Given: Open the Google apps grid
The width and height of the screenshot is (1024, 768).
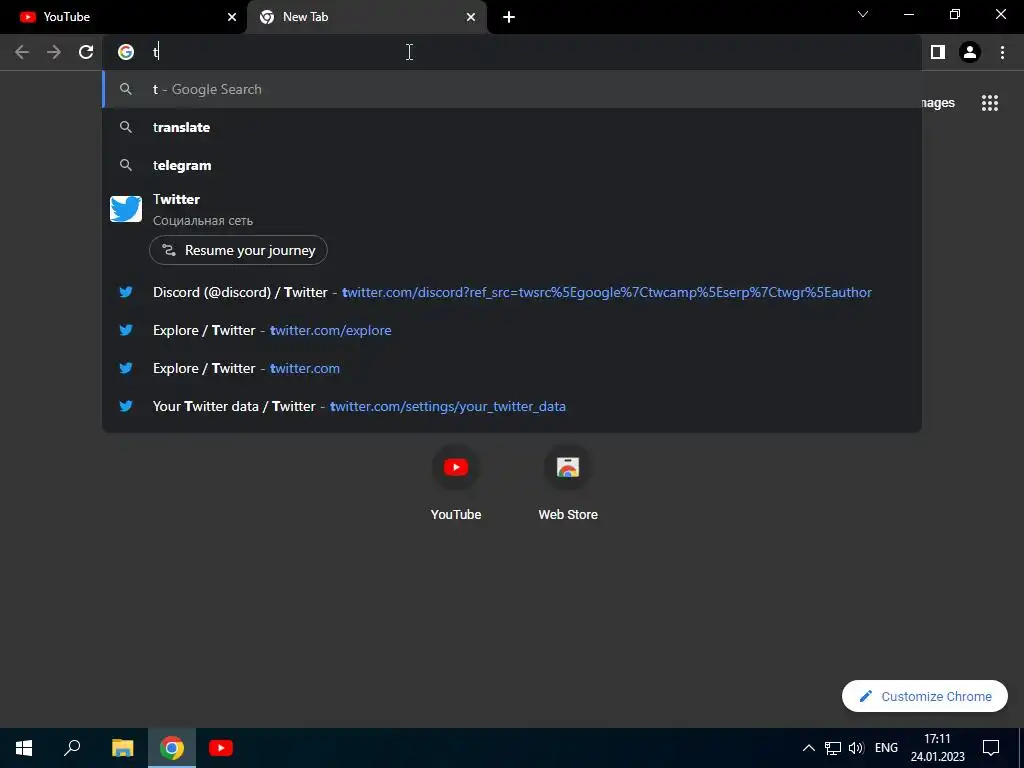Looking at the screenshot, I should [990, 103].
